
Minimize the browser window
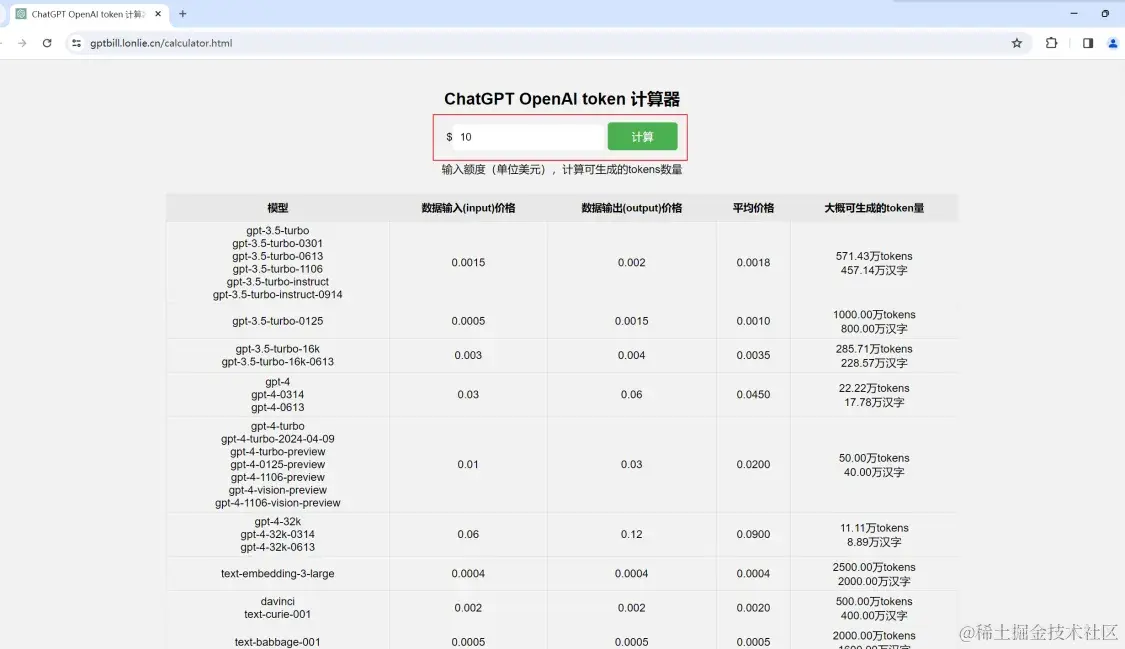point(1074,13)
